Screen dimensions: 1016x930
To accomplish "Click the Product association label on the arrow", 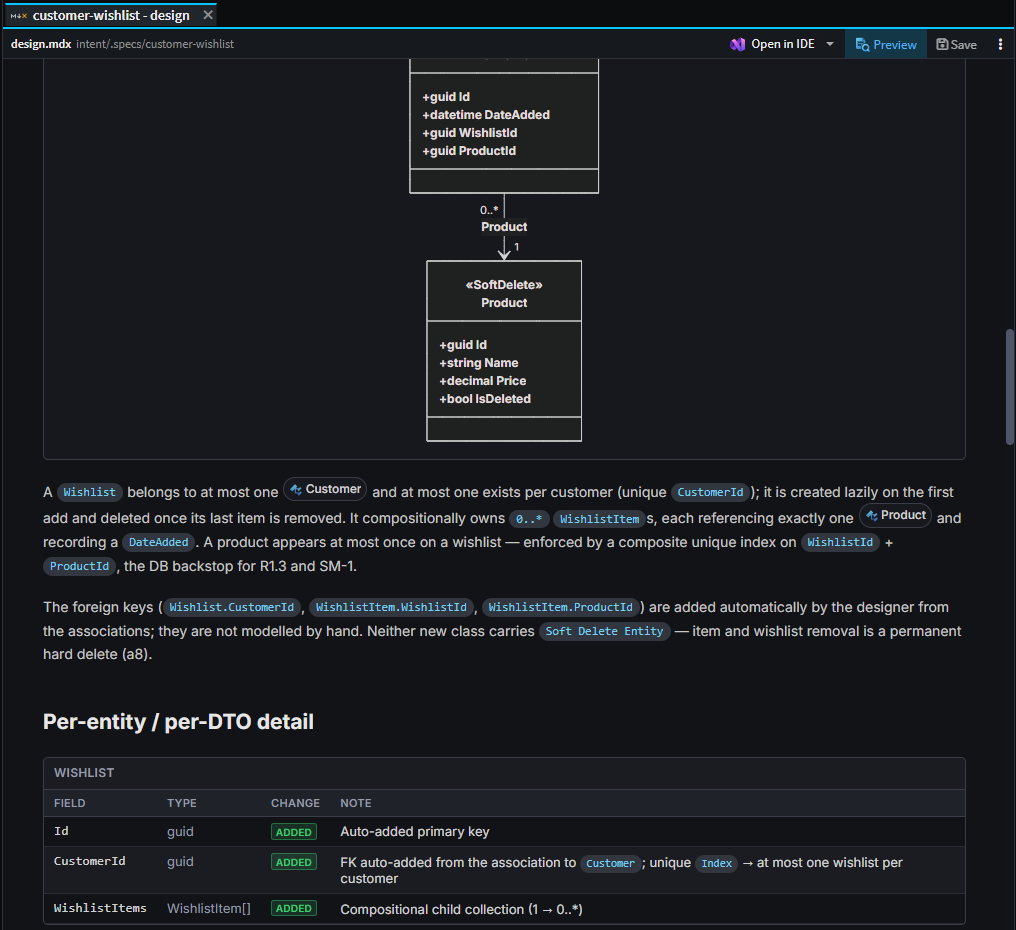I will [x=504, y=227].
